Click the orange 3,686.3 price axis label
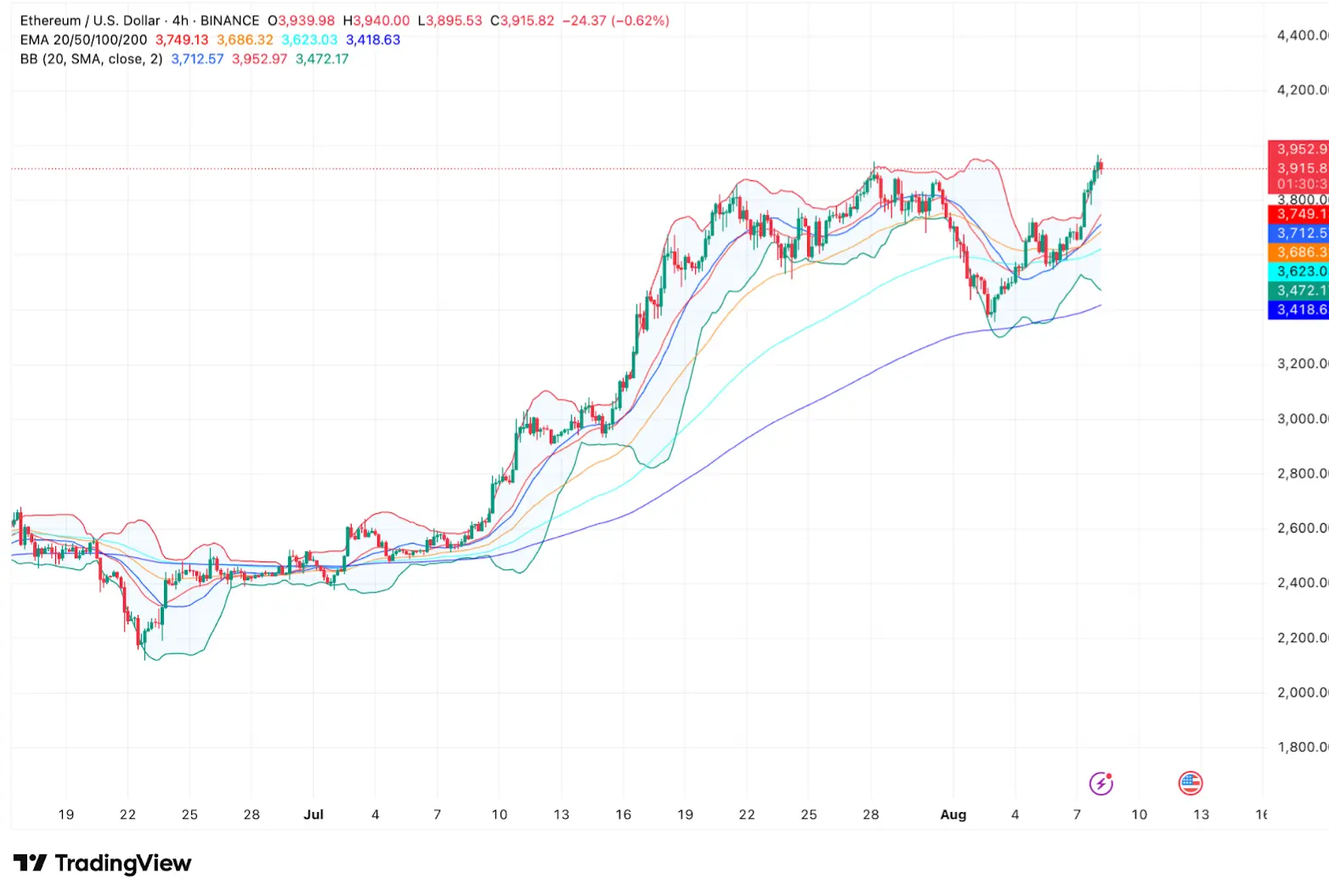The height and width of the screenshot is (896, 1329). 1298,252
